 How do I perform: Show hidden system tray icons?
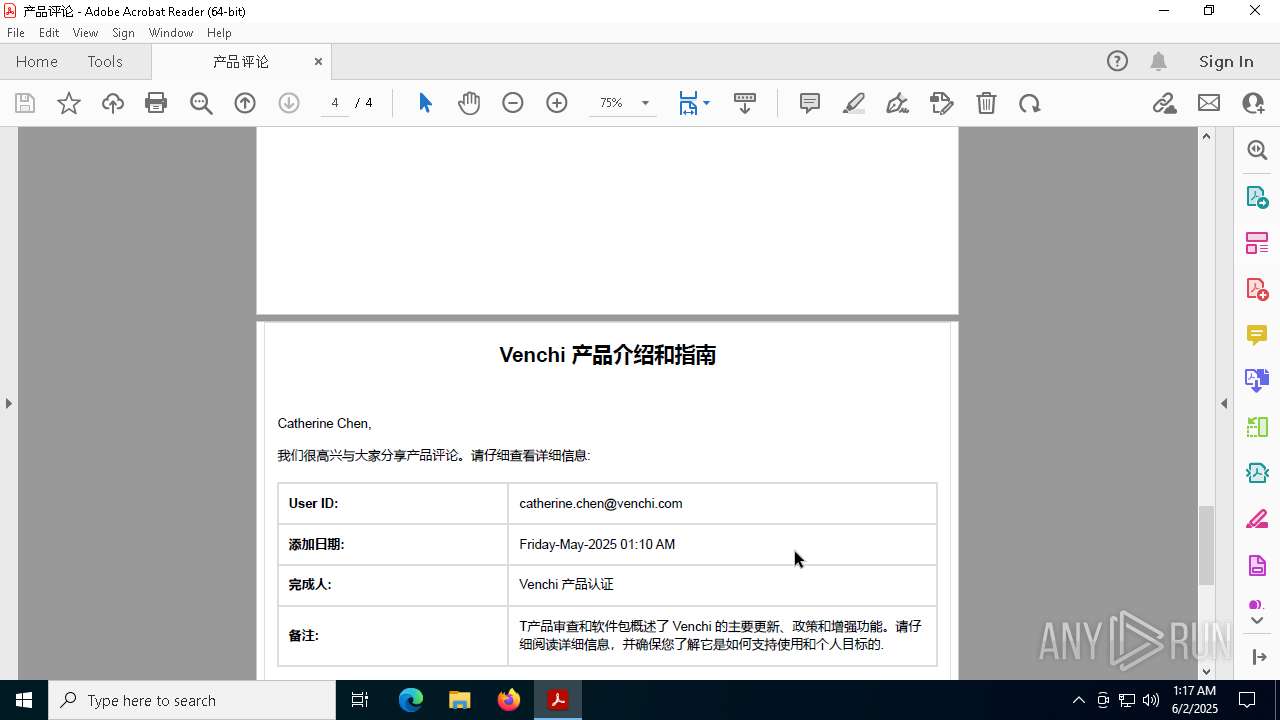click(1078, 700)
